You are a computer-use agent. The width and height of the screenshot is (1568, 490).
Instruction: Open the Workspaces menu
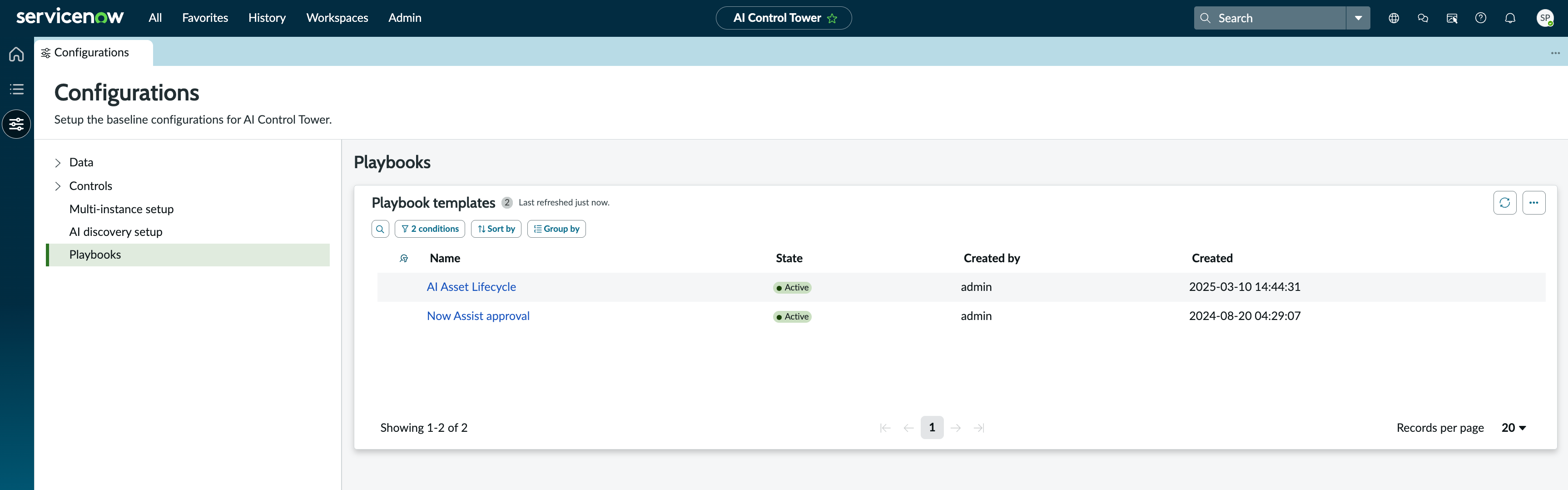click(337, 18)
